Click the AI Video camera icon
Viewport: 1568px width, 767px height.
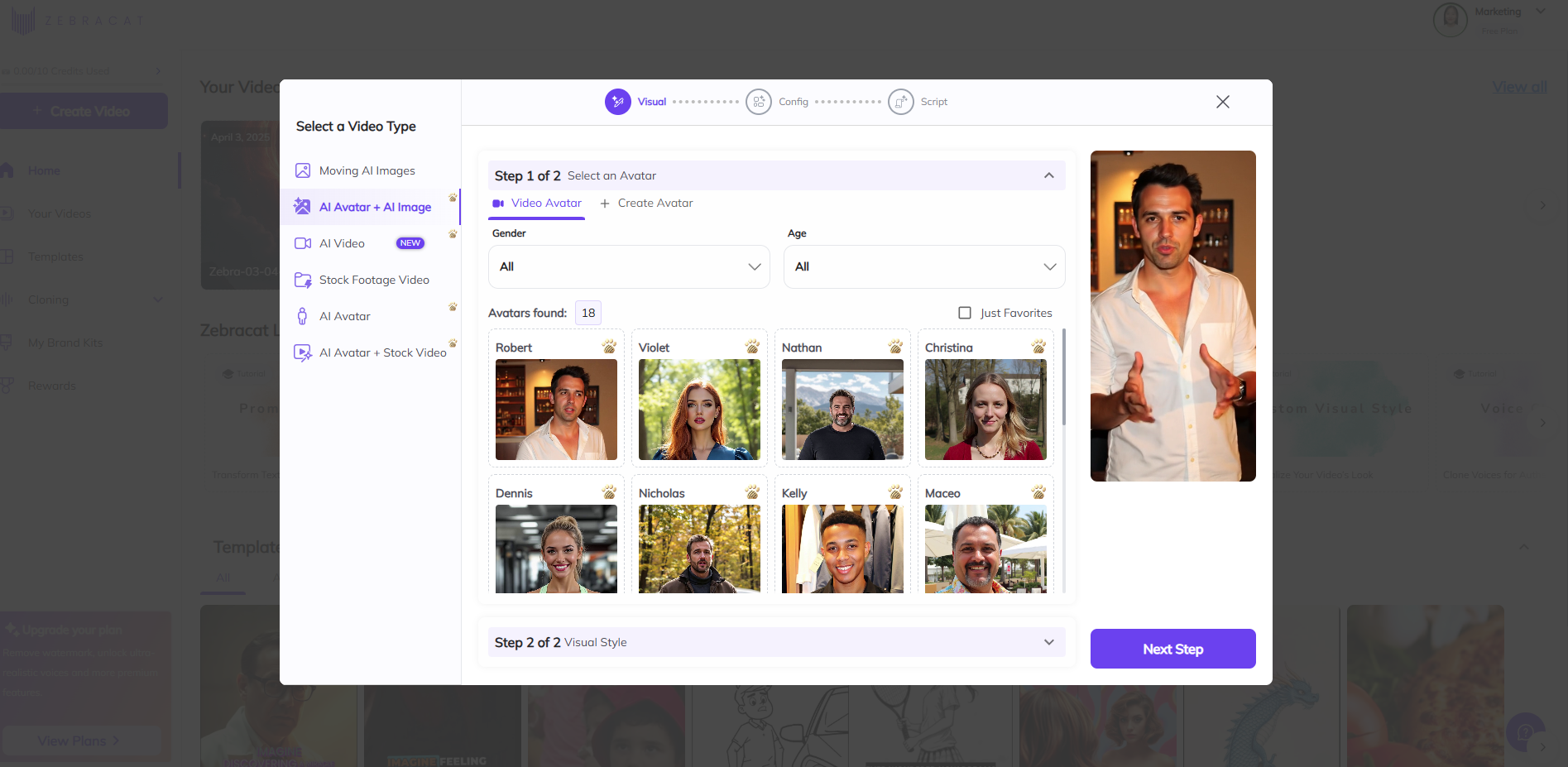303,243
